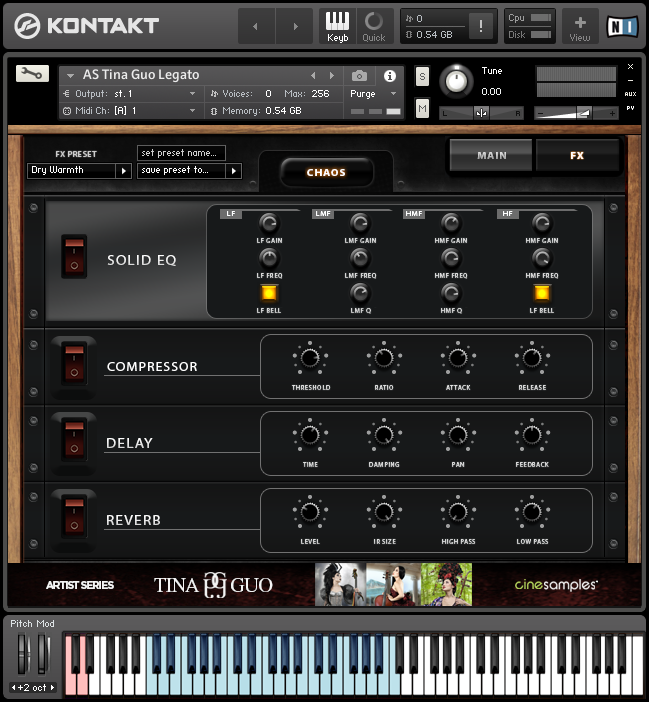The image size is (649, 702).
Task: Toggle the REVERB power switch
Action: 74,516
